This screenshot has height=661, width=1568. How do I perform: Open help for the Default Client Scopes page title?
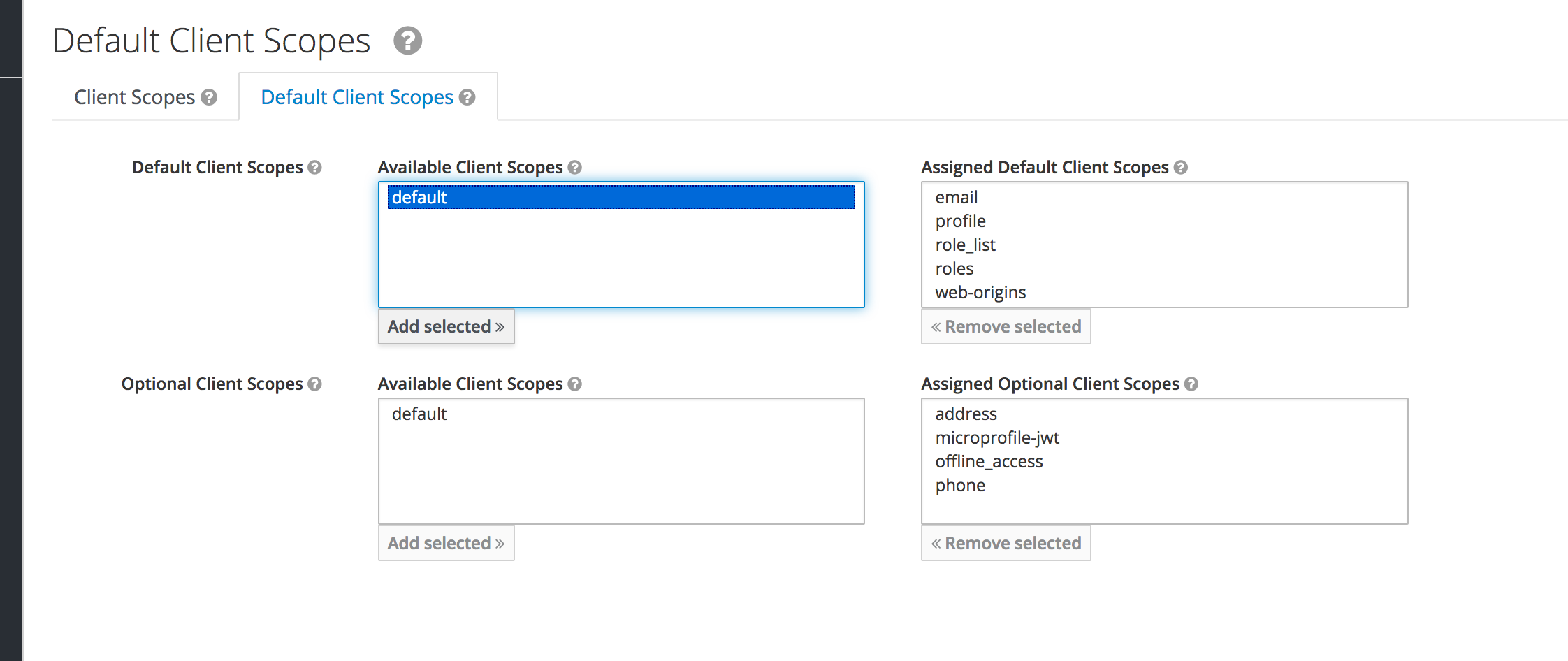click(x=407, y=41)
